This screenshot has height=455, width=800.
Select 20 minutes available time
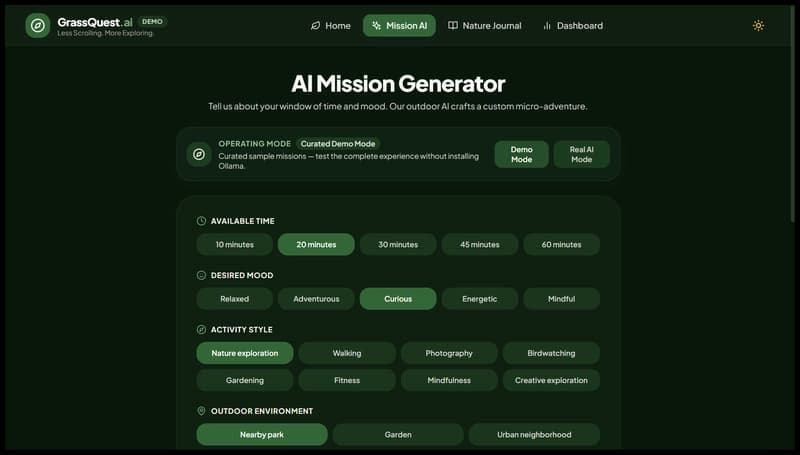tap(316, 245)
